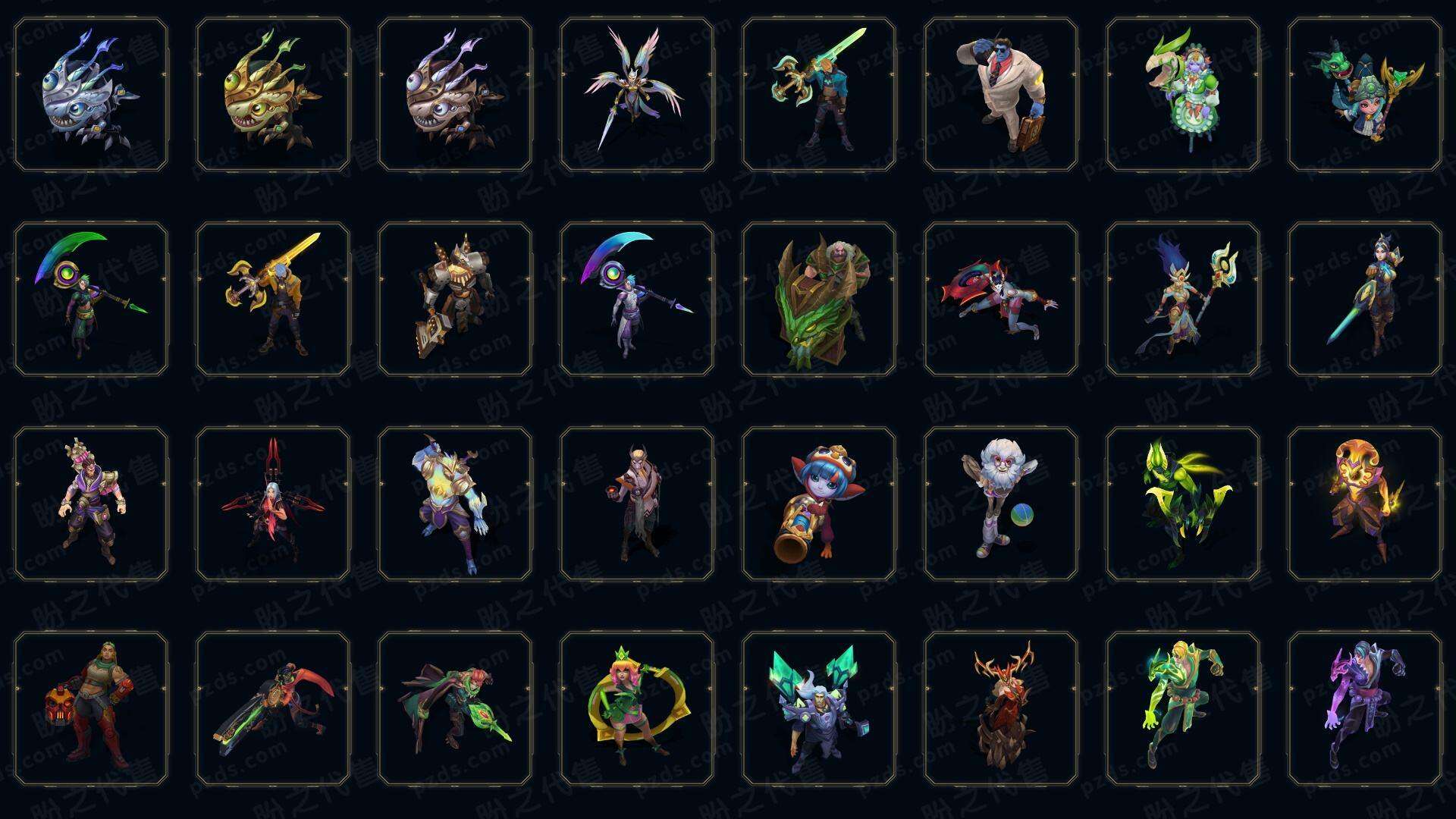Select the silver blue fish monster skin
The height and width of the screenshot is (819, 1456).
click(x=91, y=95)
